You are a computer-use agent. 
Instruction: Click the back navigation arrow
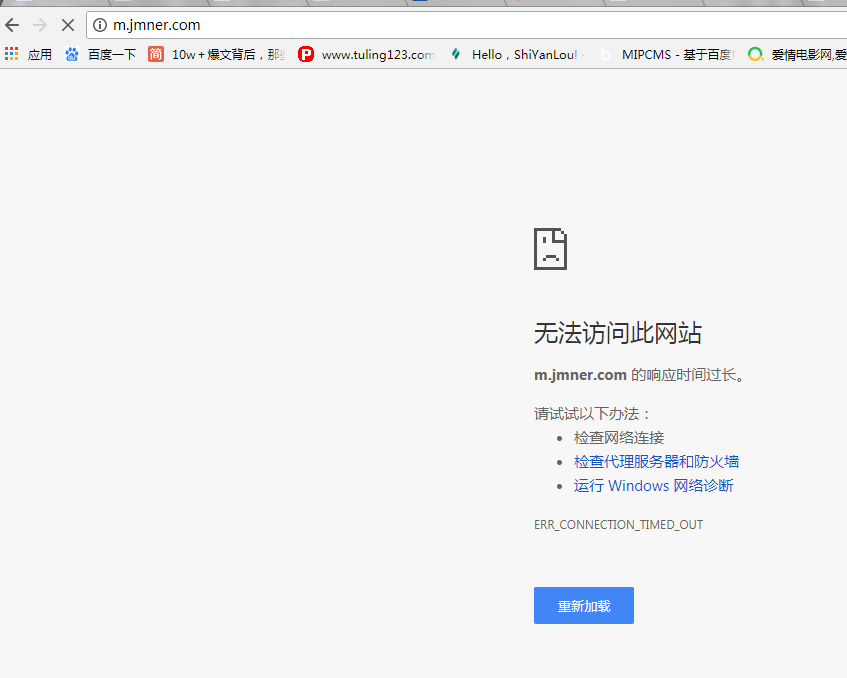[11, 25]
